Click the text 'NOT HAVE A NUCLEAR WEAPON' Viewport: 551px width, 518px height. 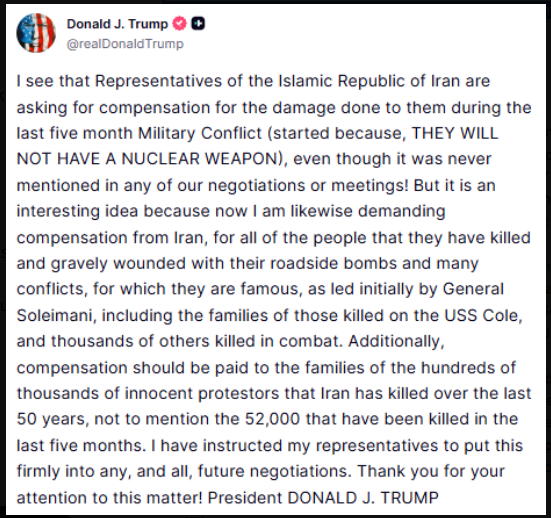point(147,159)
